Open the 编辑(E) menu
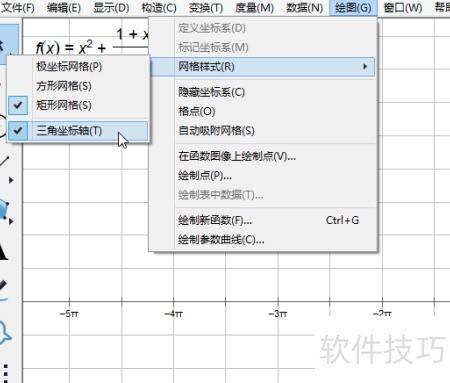 (64, 7)
